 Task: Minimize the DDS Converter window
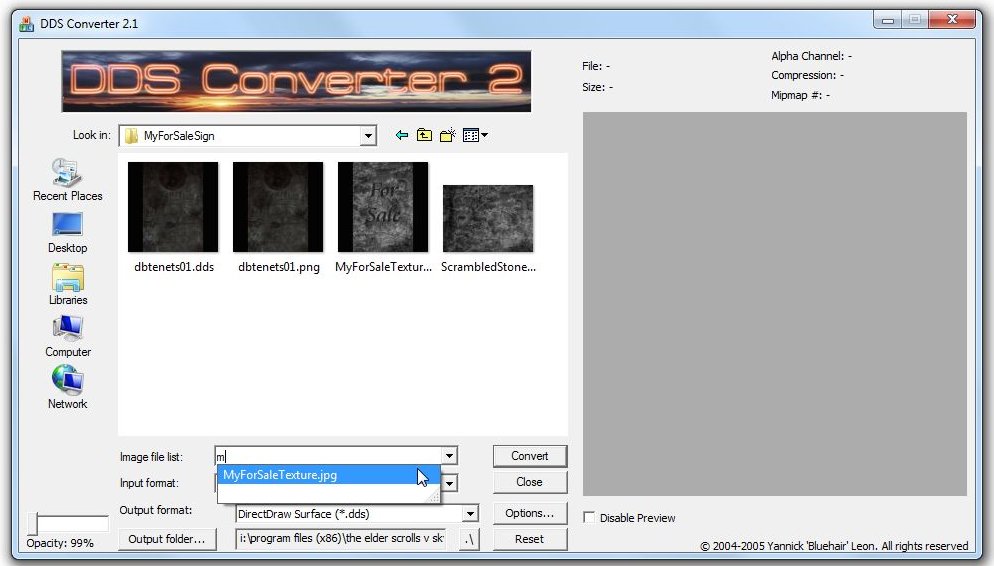[888, 20]
